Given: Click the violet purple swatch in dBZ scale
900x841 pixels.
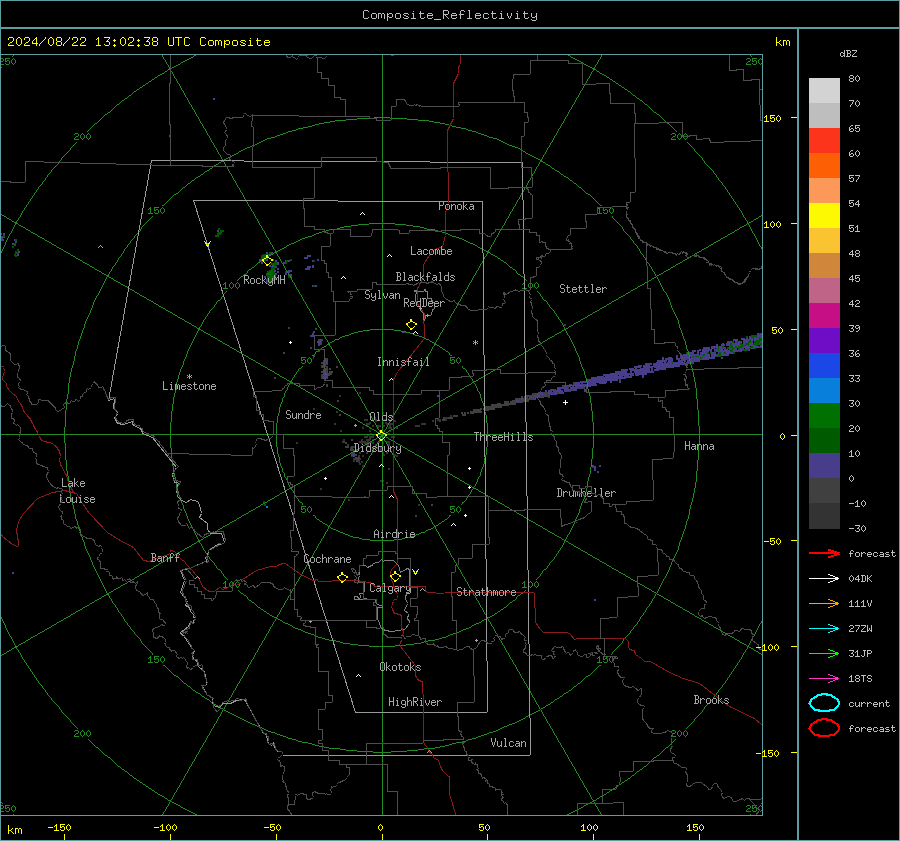Looking at the screenshot, I should click(824, 340).
